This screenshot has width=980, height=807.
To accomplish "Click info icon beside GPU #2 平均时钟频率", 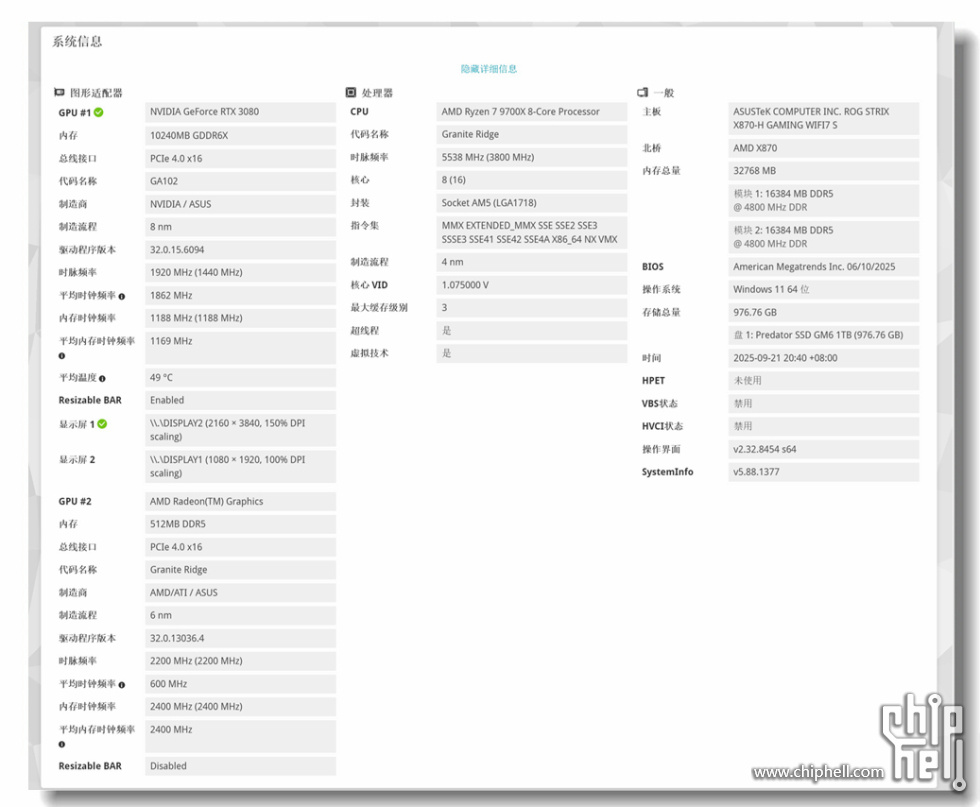I will (121, 685).
